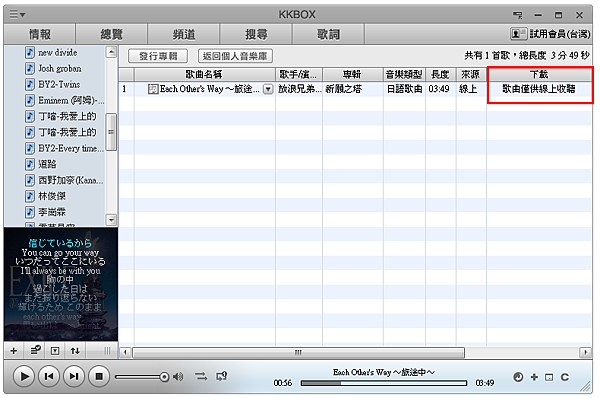This screenshot has width=600, height=398.
Task: Open the 情報 tab
Action: [x=39, y=34]
